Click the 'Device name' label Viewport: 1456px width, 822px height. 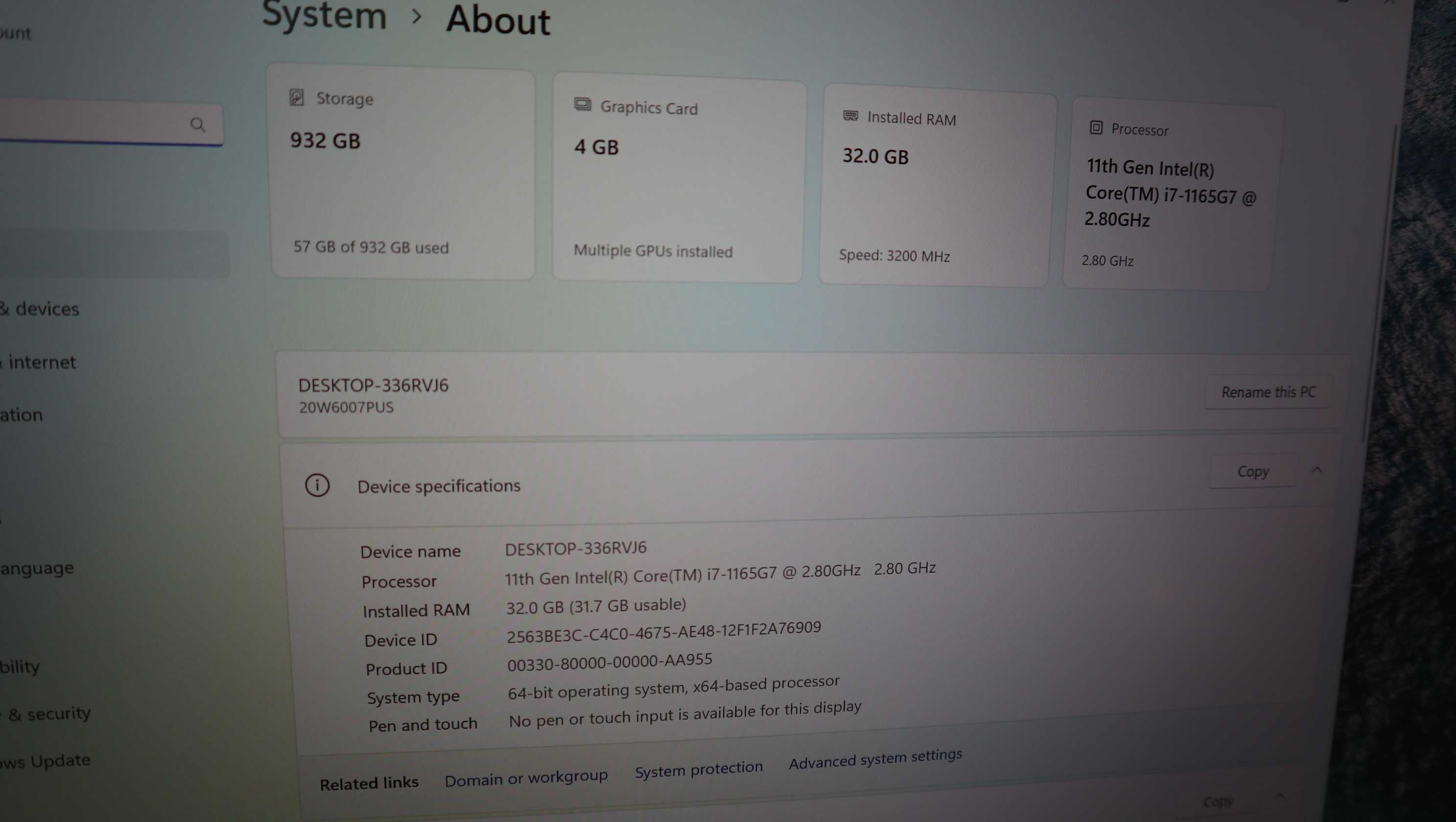click(410, 551)
